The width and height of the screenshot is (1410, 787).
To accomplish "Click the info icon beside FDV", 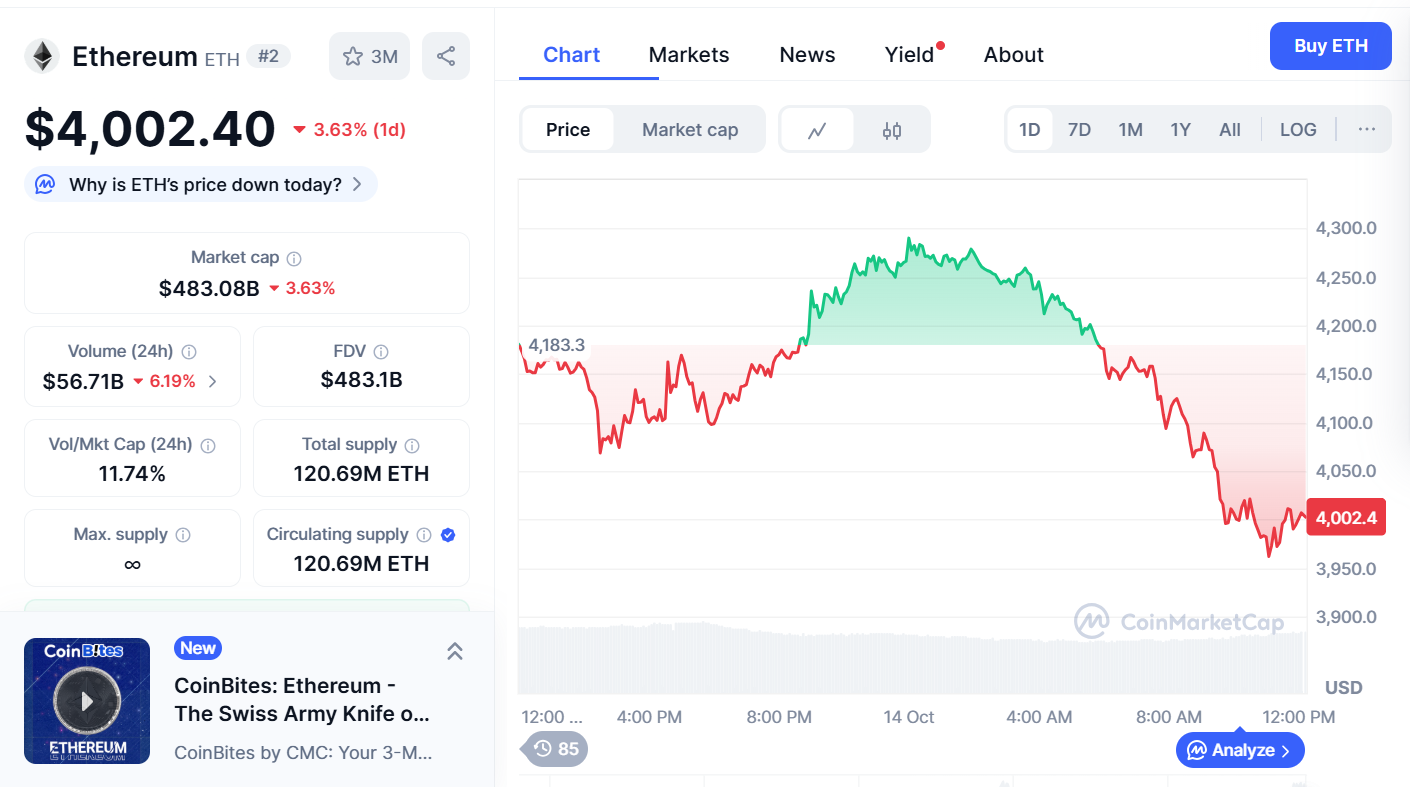I will [381, 351].
